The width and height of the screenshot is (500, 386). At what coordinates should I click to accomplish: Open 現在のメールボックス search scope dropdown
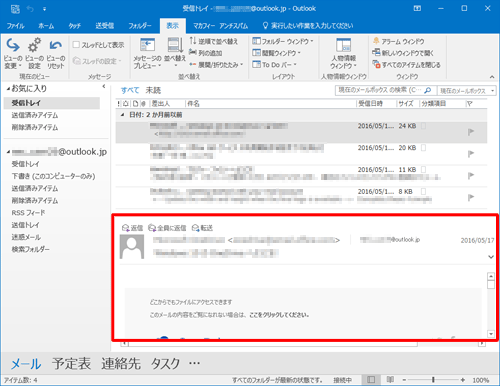pos(466,91)
